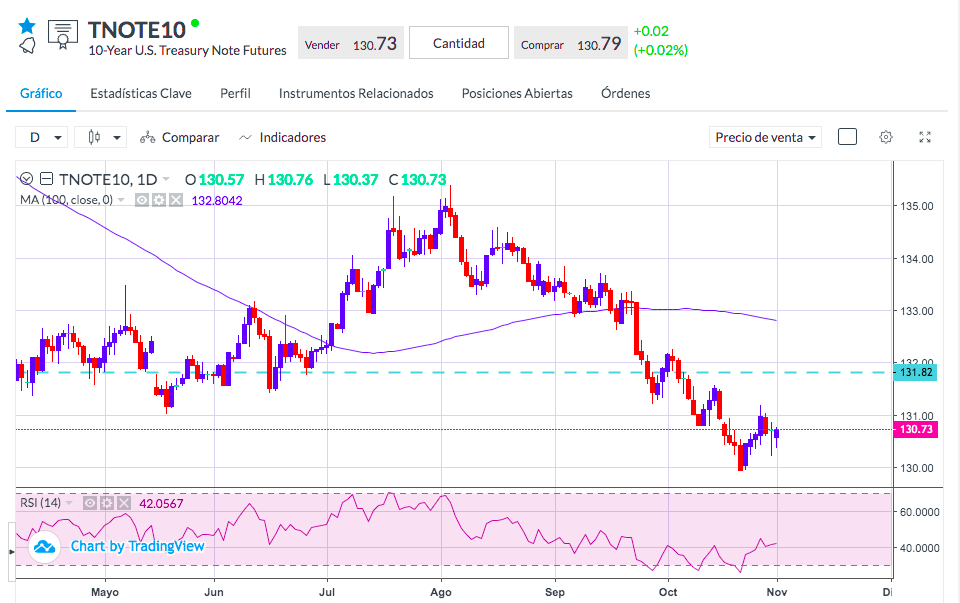
Task: Hide the MA indicator with the eye icon
Action: [141, 200]
